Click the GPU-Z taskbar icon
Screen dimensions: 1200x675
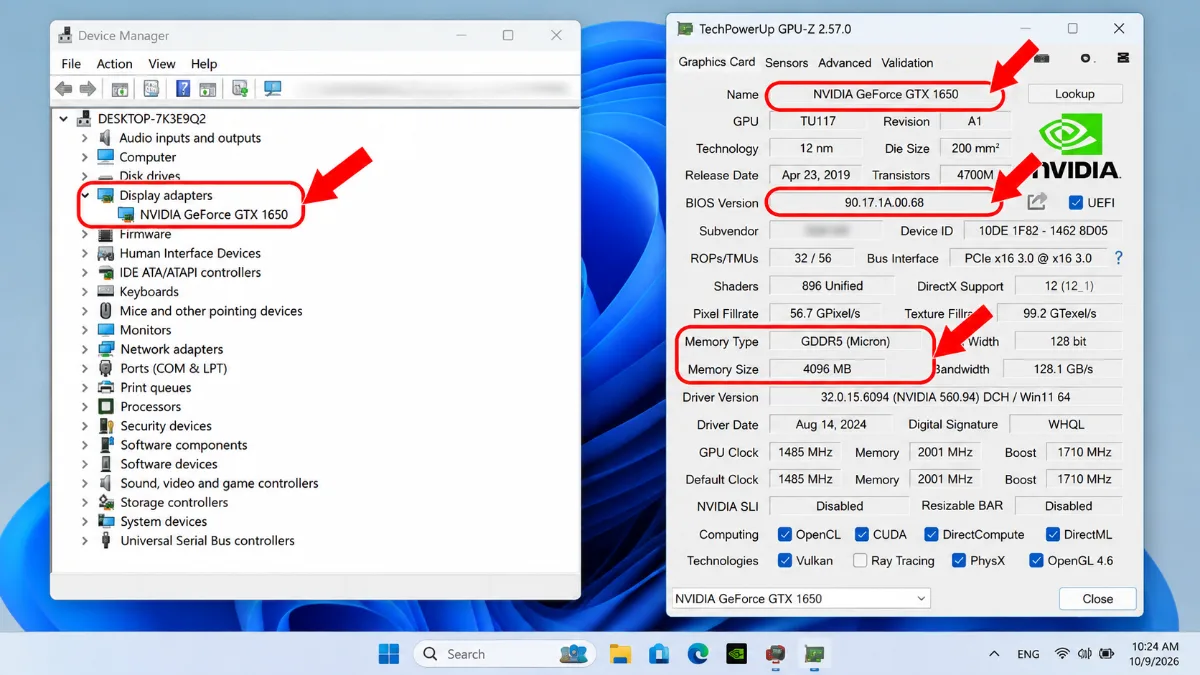tap(814, 654)
